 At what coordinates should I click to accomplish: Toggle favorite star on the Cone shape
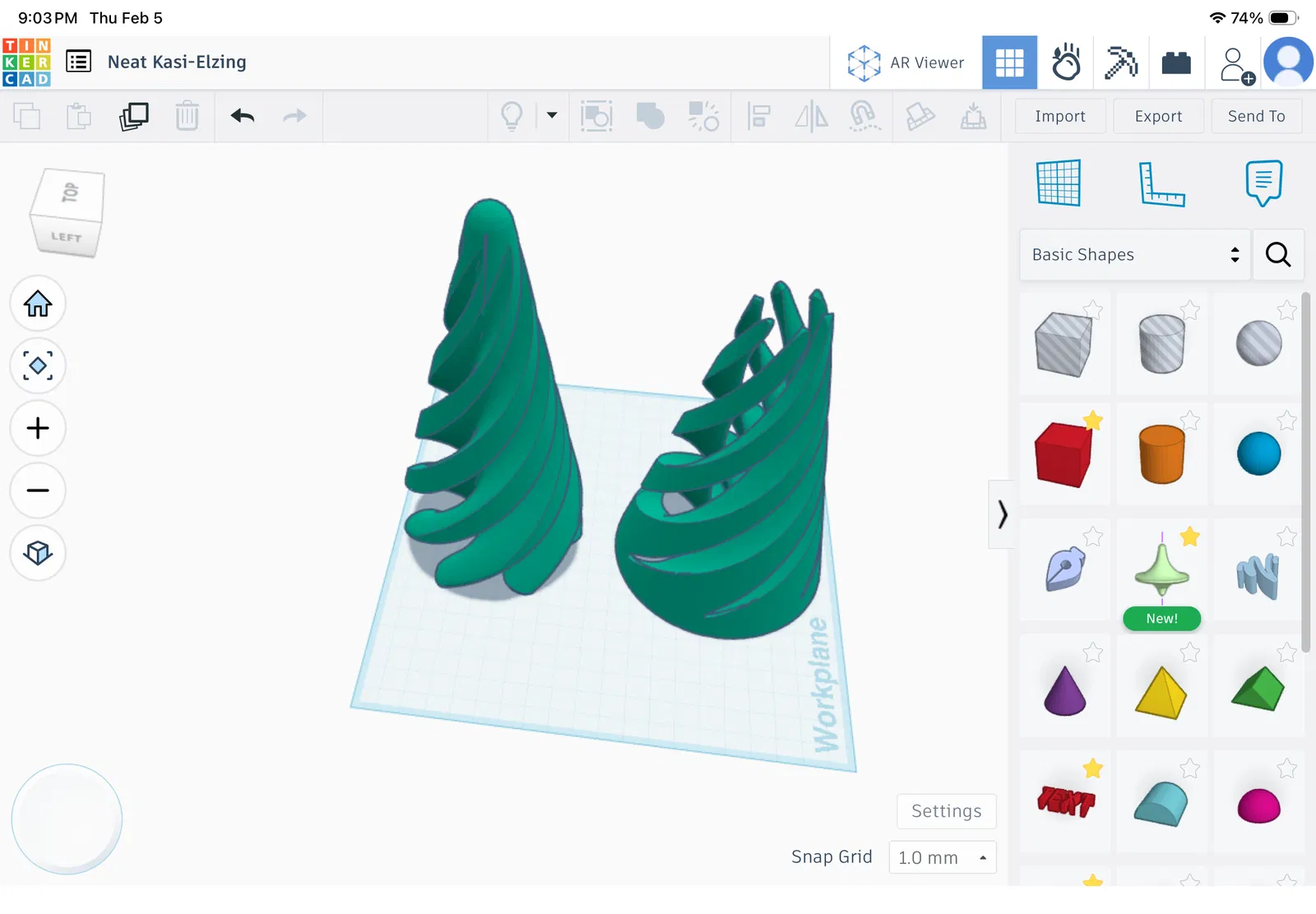click(x=1093, y=652)
